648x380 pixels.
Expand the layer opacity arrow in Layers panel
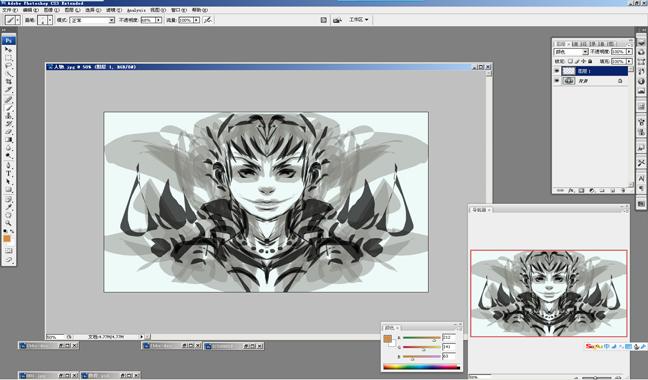point(629,52)
